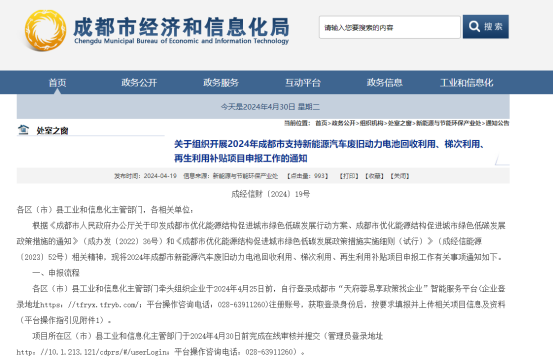Click breadcrumb link 组织机构
Image resolution: width=554 pixels, height=361 pixels.
371,123
